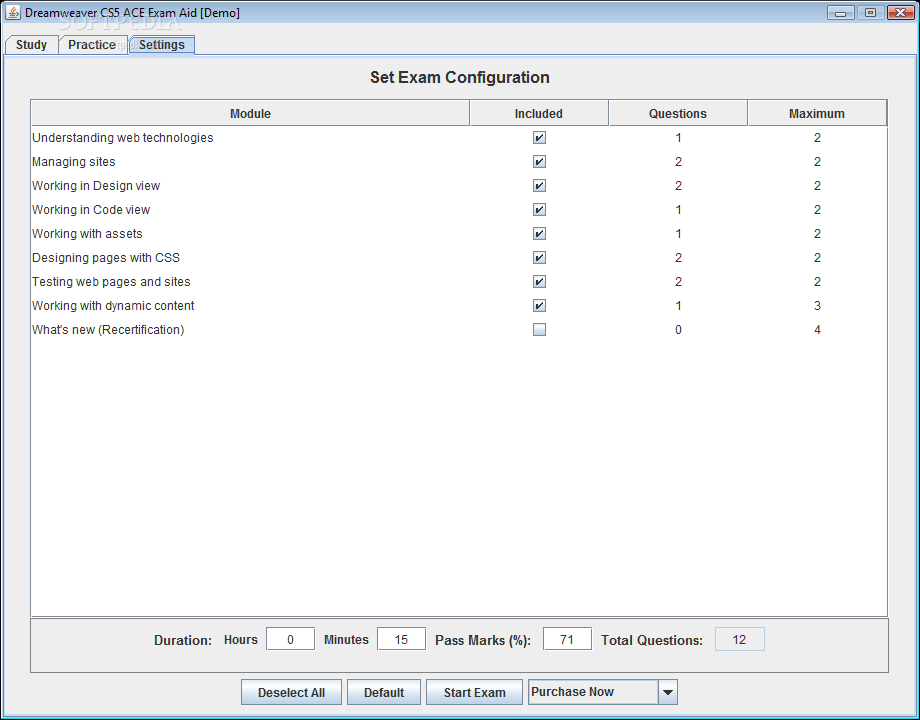This screenshot has width=920, height=720.
Task: Open the Purchase Now dropdown arrow
Action: click(x=668, y=692)
